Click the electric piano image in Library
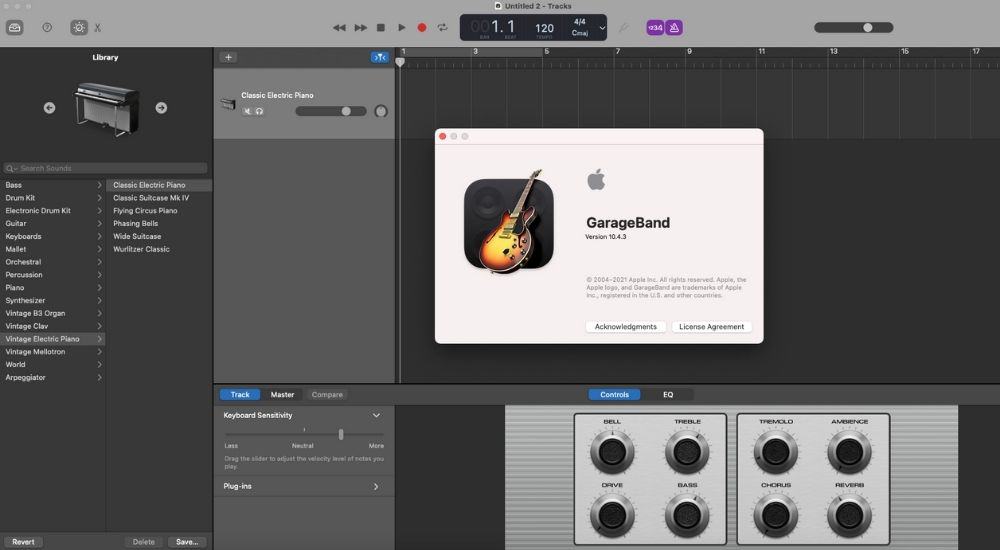 click(x=106, y=108)
